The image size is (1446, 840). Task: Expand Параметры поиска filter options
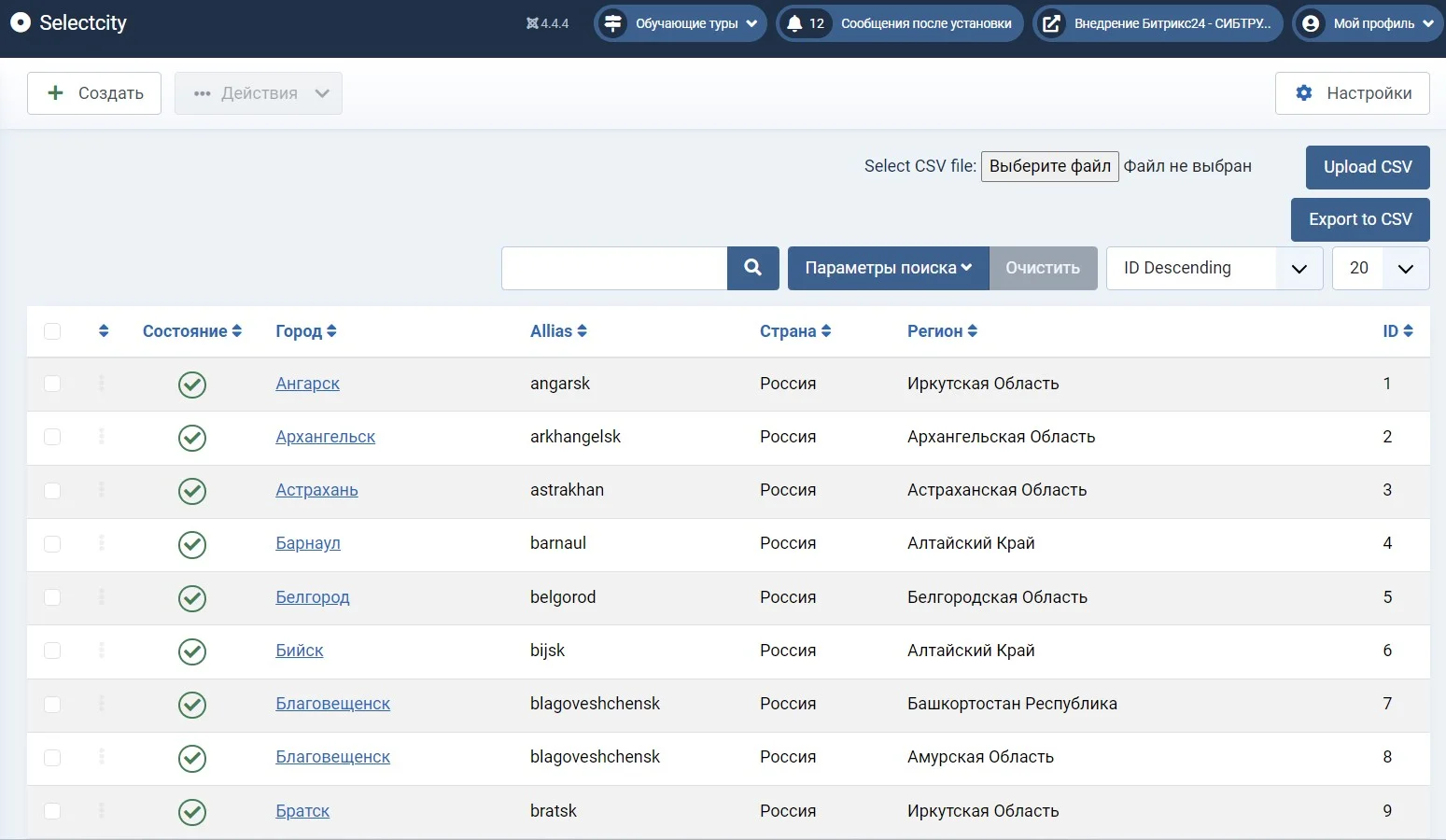pos(888,269)
